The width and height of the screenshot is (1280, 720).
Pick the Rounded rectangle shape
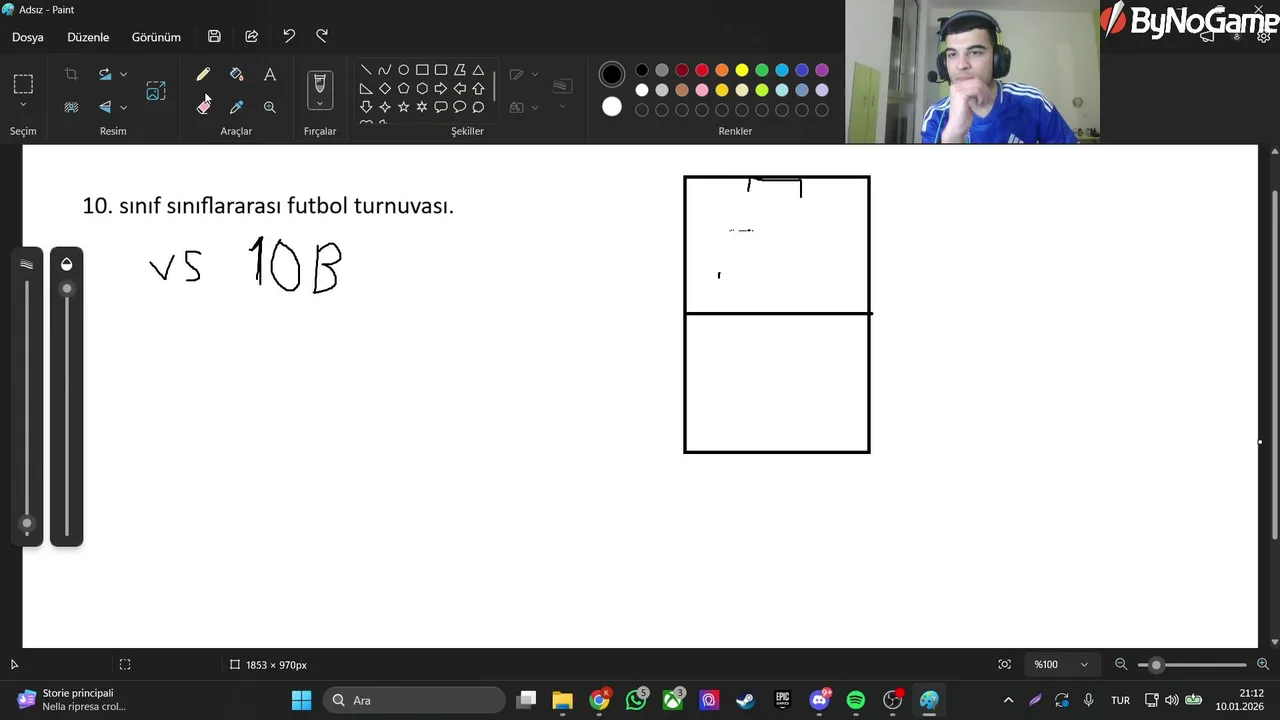[441, 70]
